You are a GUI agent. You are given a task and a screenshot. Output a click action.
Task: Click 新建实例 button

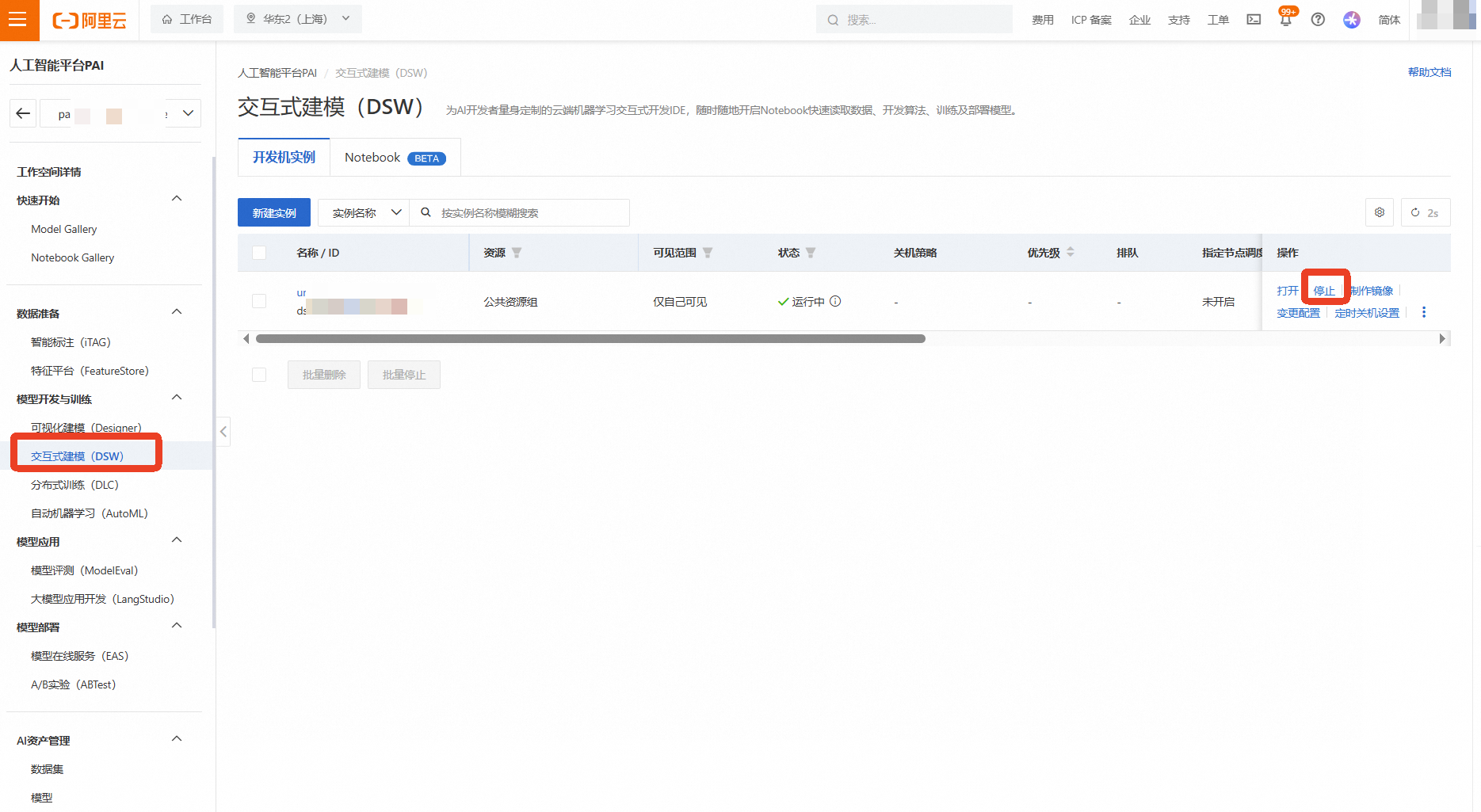(x=274, y=212)
